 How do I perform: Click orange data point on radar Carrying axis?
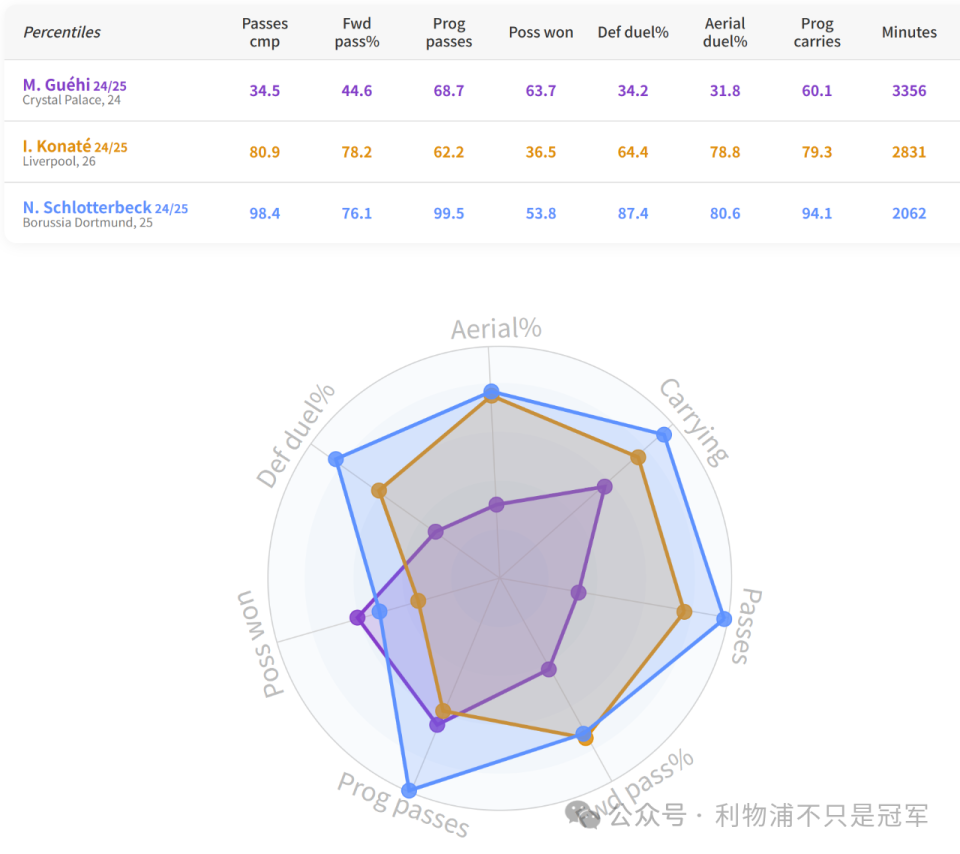(x=638, y=457)
